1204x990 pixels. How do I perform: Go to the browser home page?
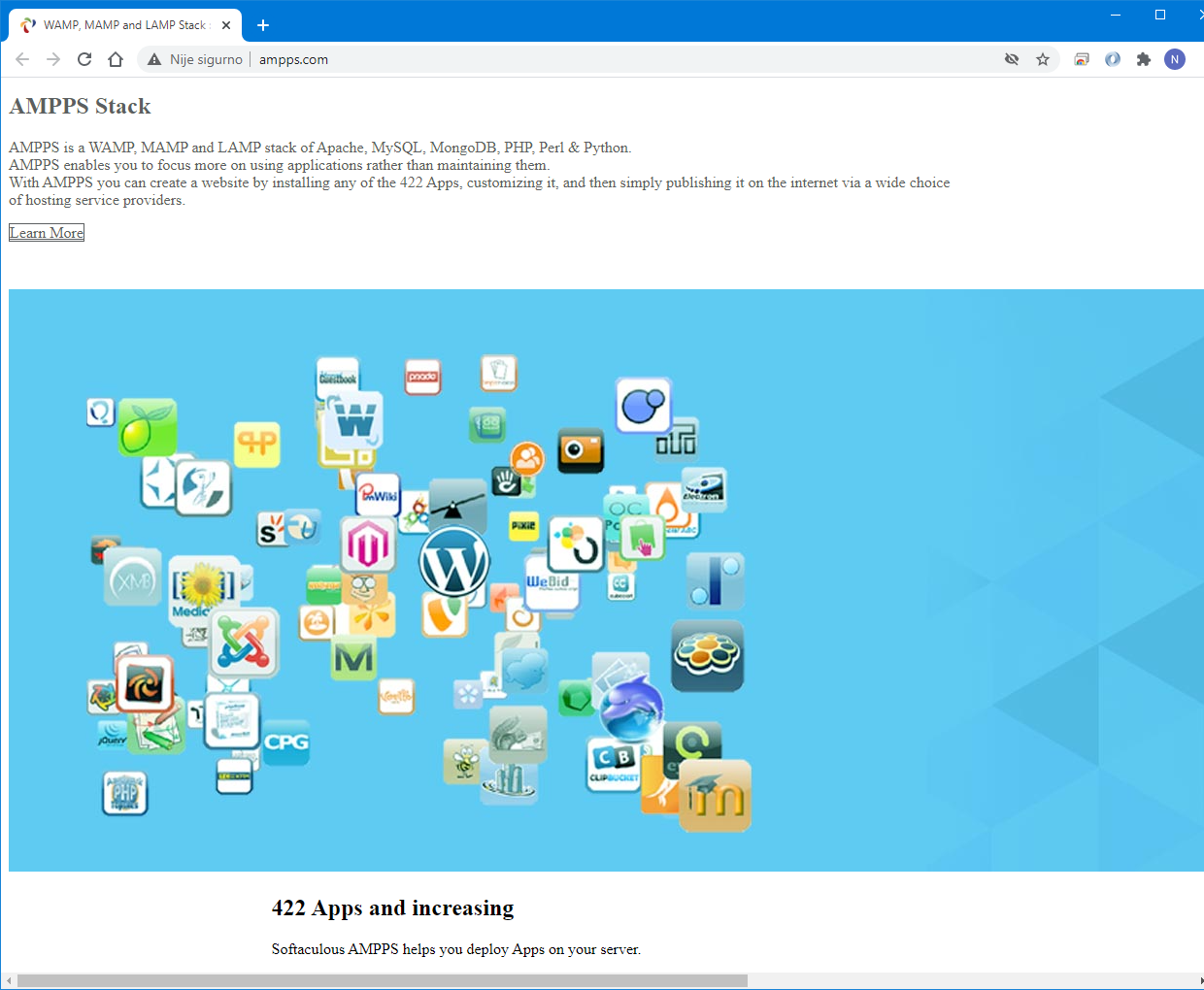[116, 59]
